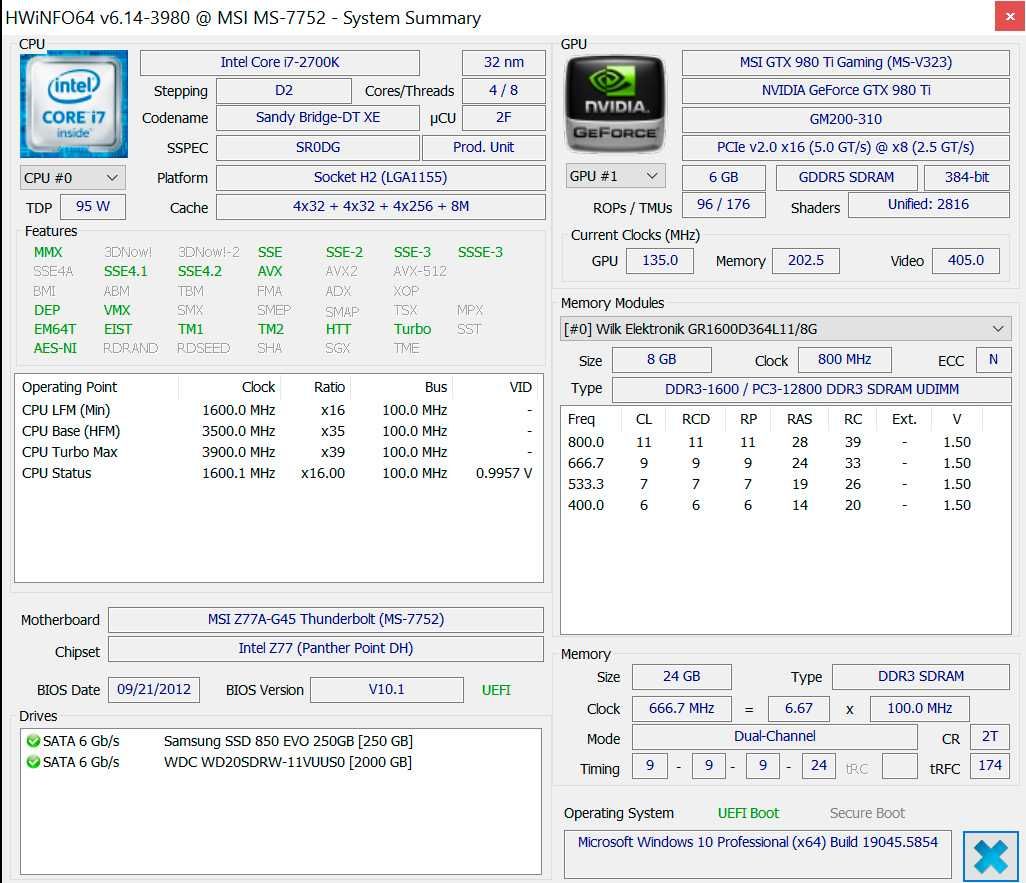Click the total Memory Size 24 GB field

(681, 676)
